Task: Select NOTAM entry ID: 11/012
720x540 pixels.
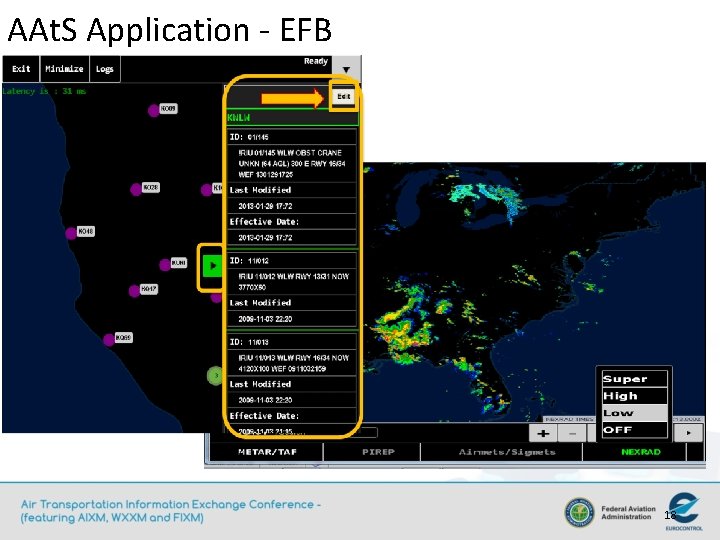Action: click(292, 260)
